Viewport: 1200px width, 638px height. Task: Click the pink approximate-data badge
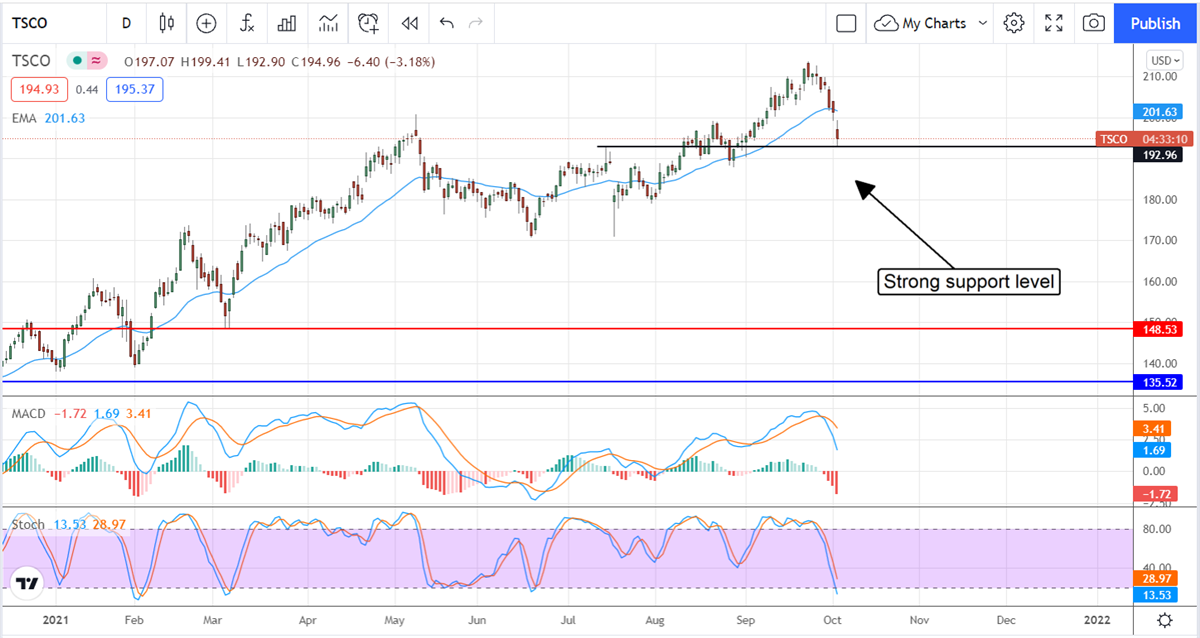pyautogui.click(x=97, y=61)
